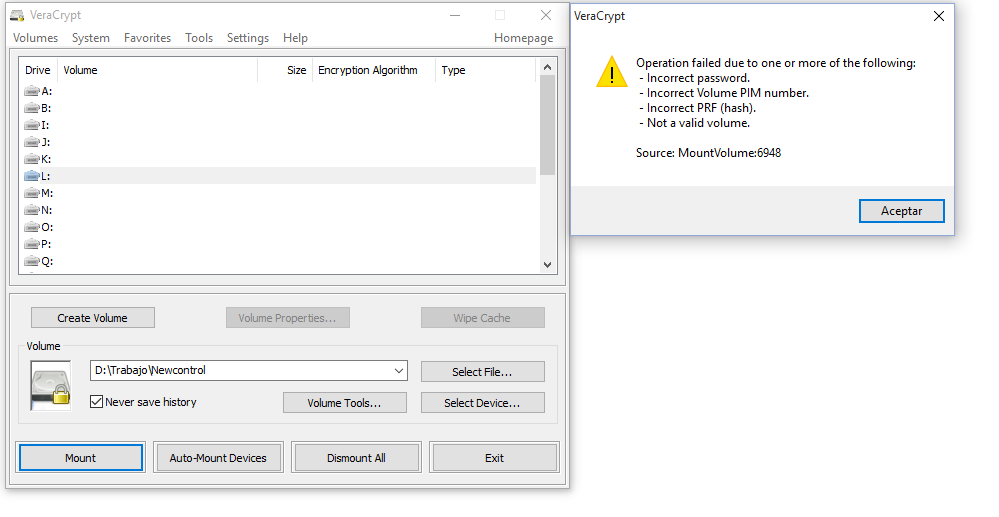Screen dimensions: 999x517
Task: Click drive K: disk icon
Action: [32, 159]
